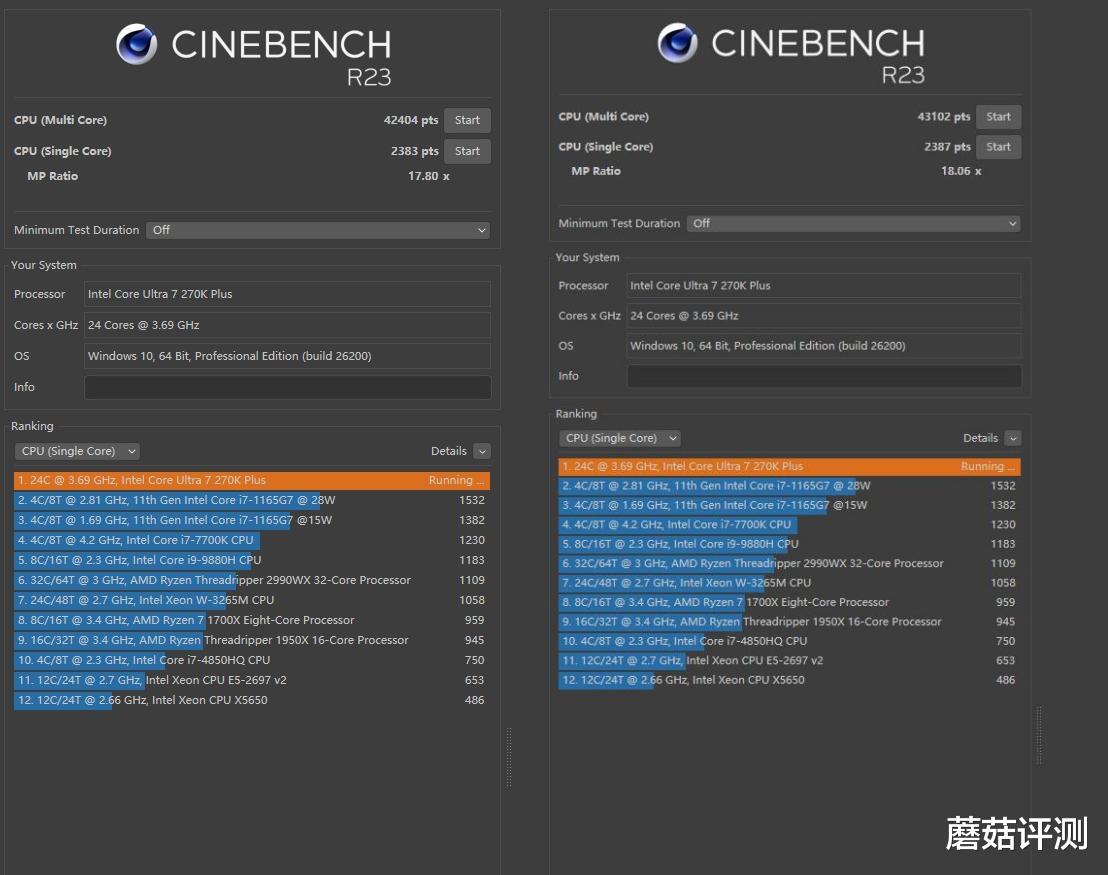Select rank 1 Core Ultra 7 270K Plus row, left window

pos(252,481)
